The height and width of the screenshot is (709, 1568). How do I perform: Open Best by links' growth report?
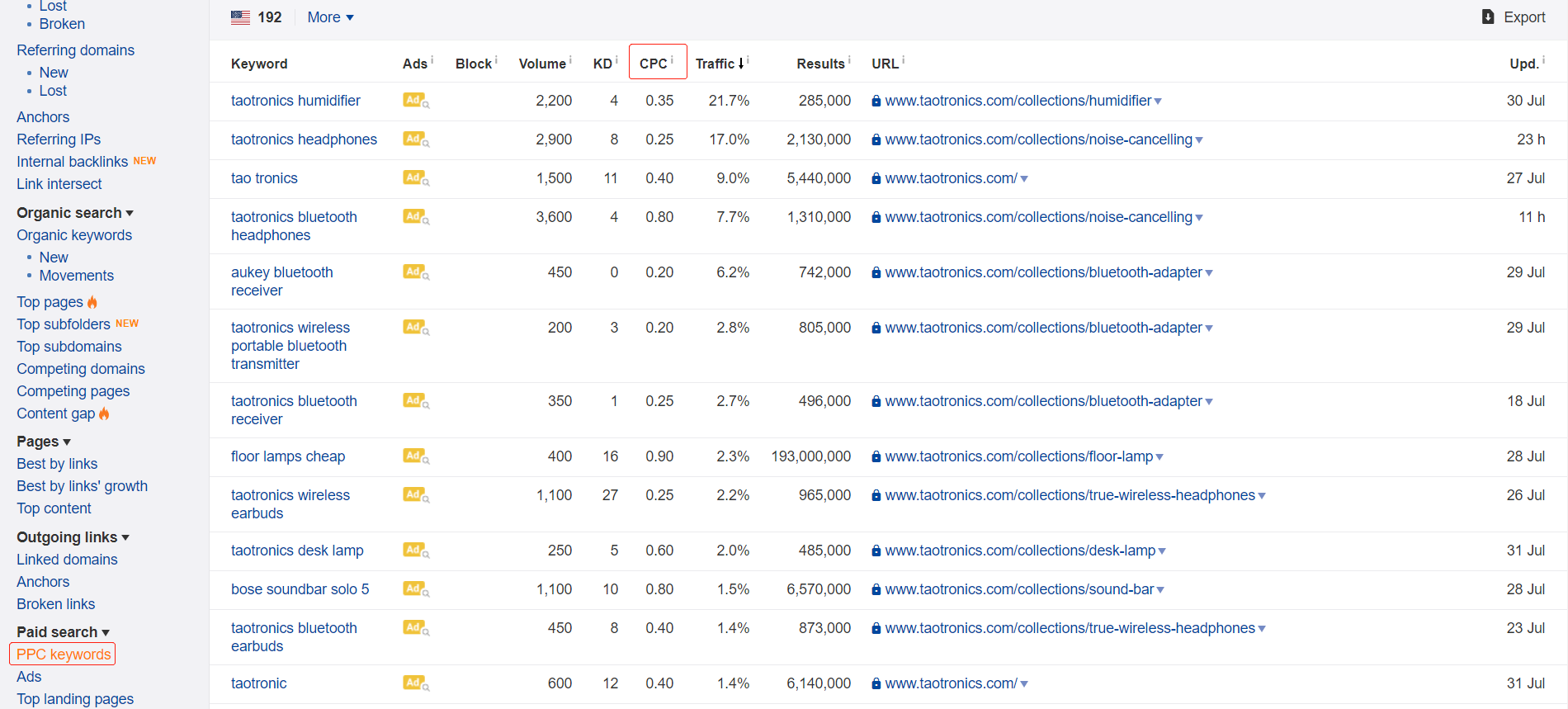pyautogui.click(x=83, y=486)
